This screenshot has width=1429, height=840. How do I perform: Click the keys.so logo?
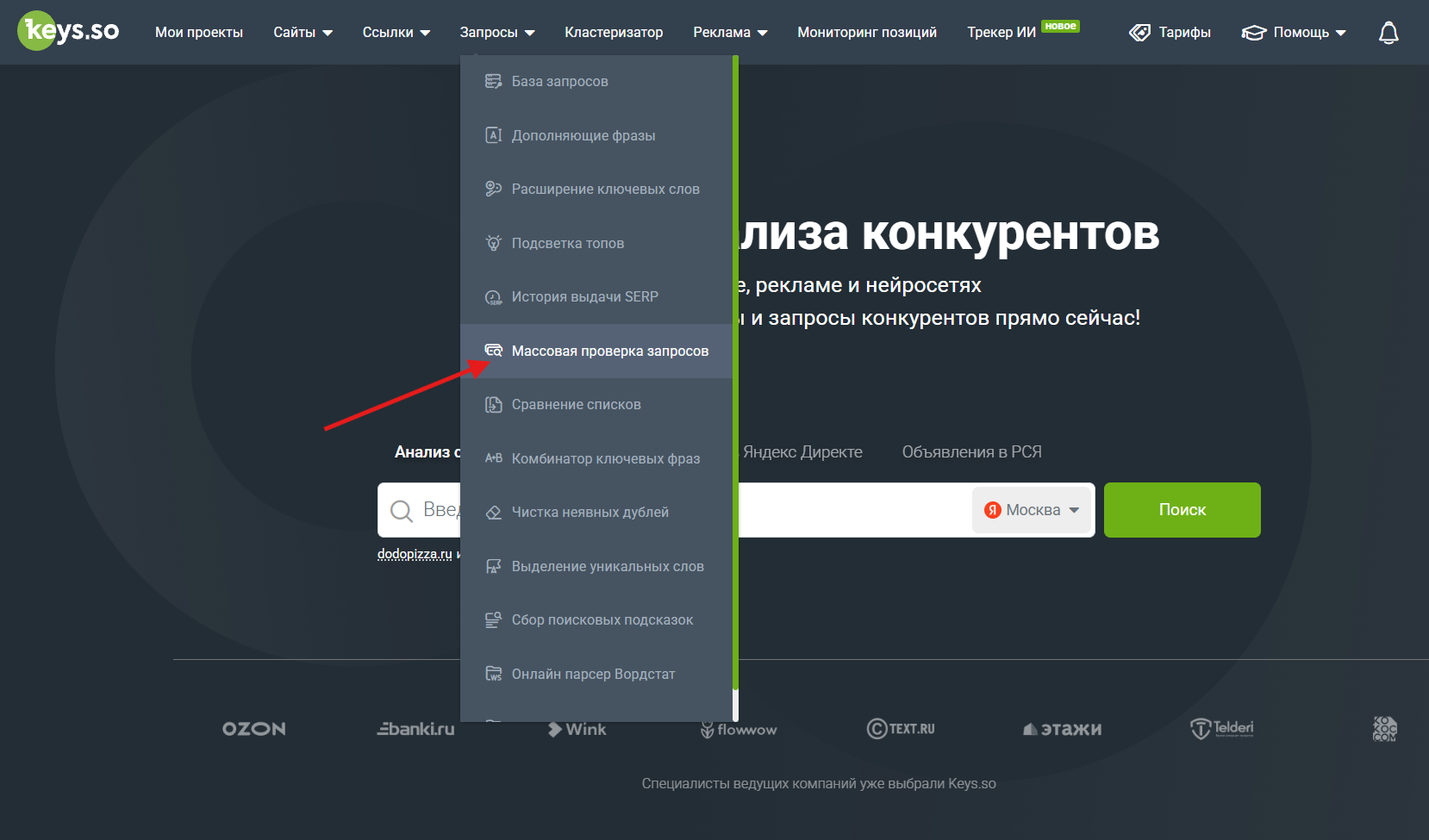(x=69, y=31)
